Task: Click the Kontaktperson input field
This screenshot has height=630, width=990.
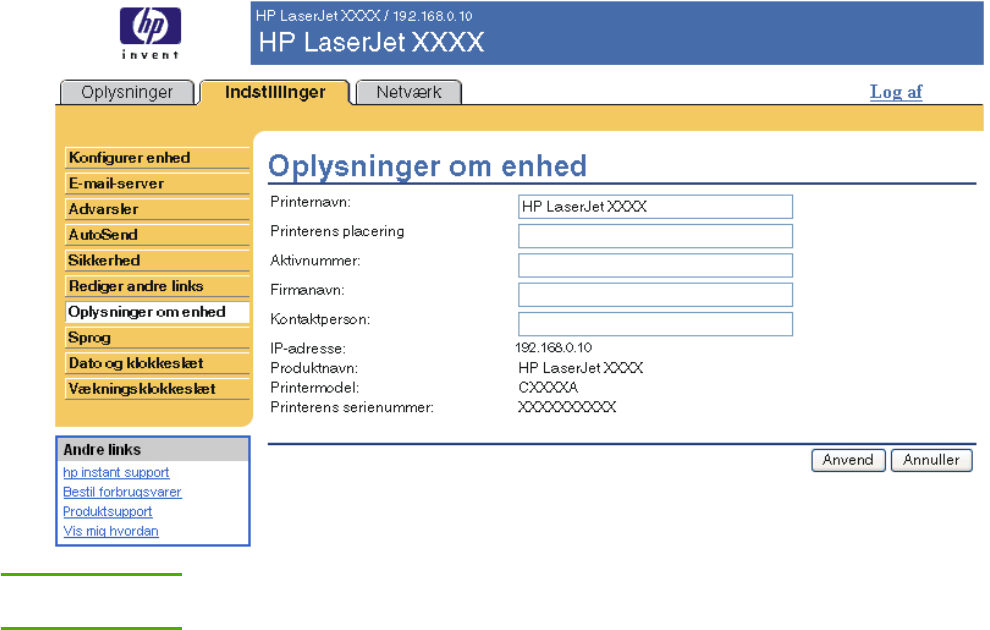Action: (655, 324)
